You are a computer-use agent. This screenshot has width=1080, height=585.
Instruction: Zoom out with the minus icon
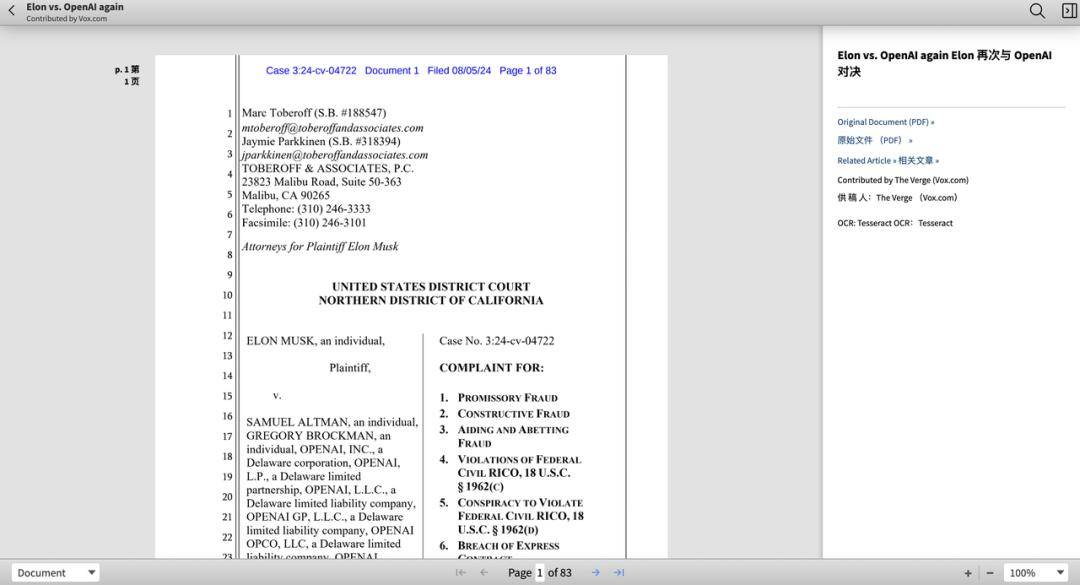pyautogui.click(x=990, y=573)
